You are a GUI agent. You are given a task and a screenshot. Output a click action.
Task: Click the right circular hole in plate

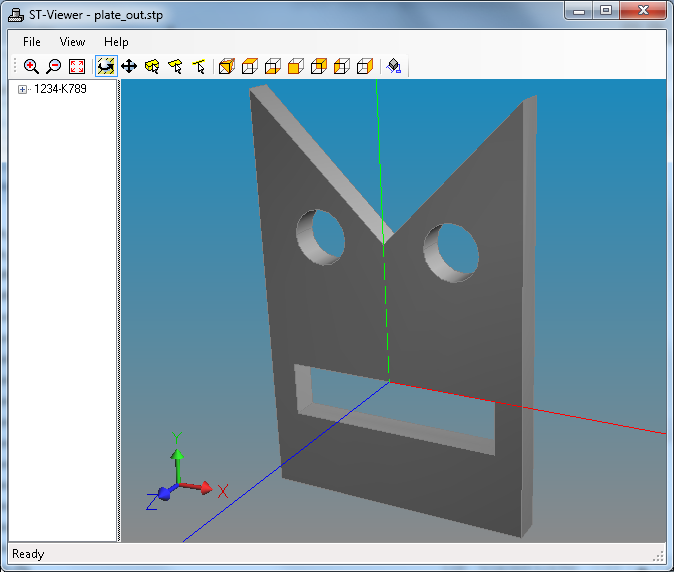point(451,253)
